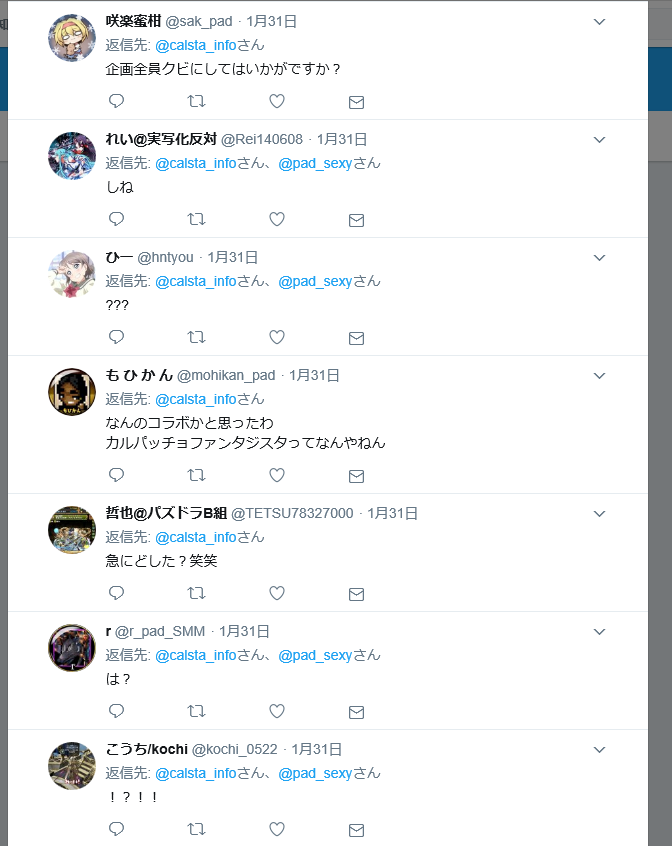This screenshot has width=672, height=846.
Task: Open the @pad_sexy mention in ひー's reply
Action: [315, 281]
